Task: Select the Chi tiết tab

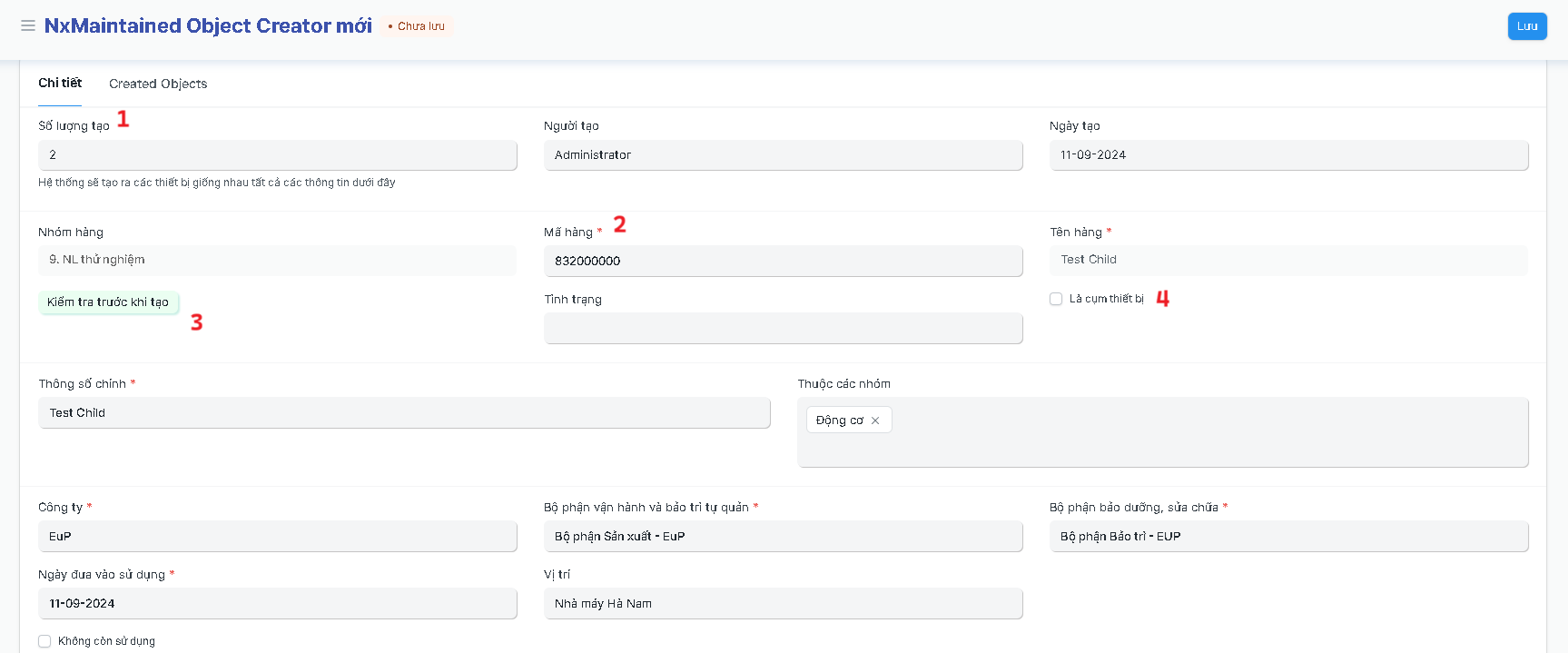Action: pyautogui.click(x=60, y=83)
